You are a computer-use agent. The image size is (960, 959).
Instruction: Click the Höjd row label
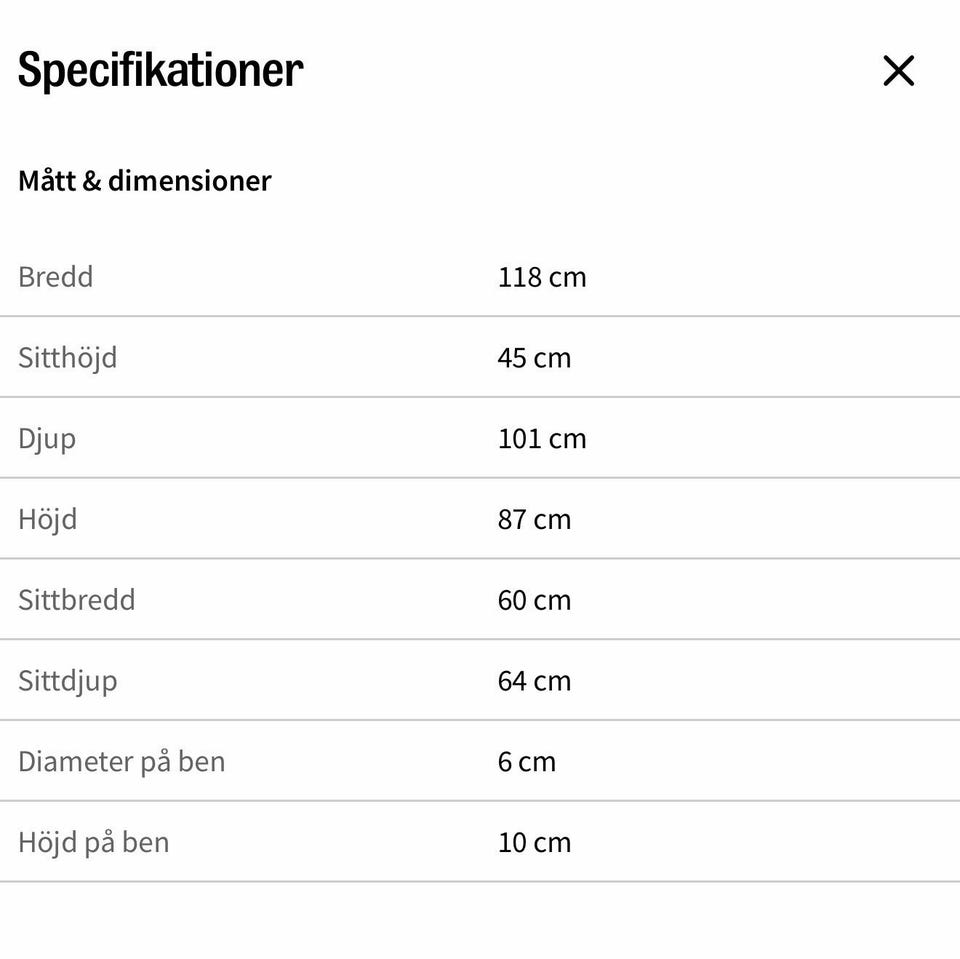click(x=48, y=520)
